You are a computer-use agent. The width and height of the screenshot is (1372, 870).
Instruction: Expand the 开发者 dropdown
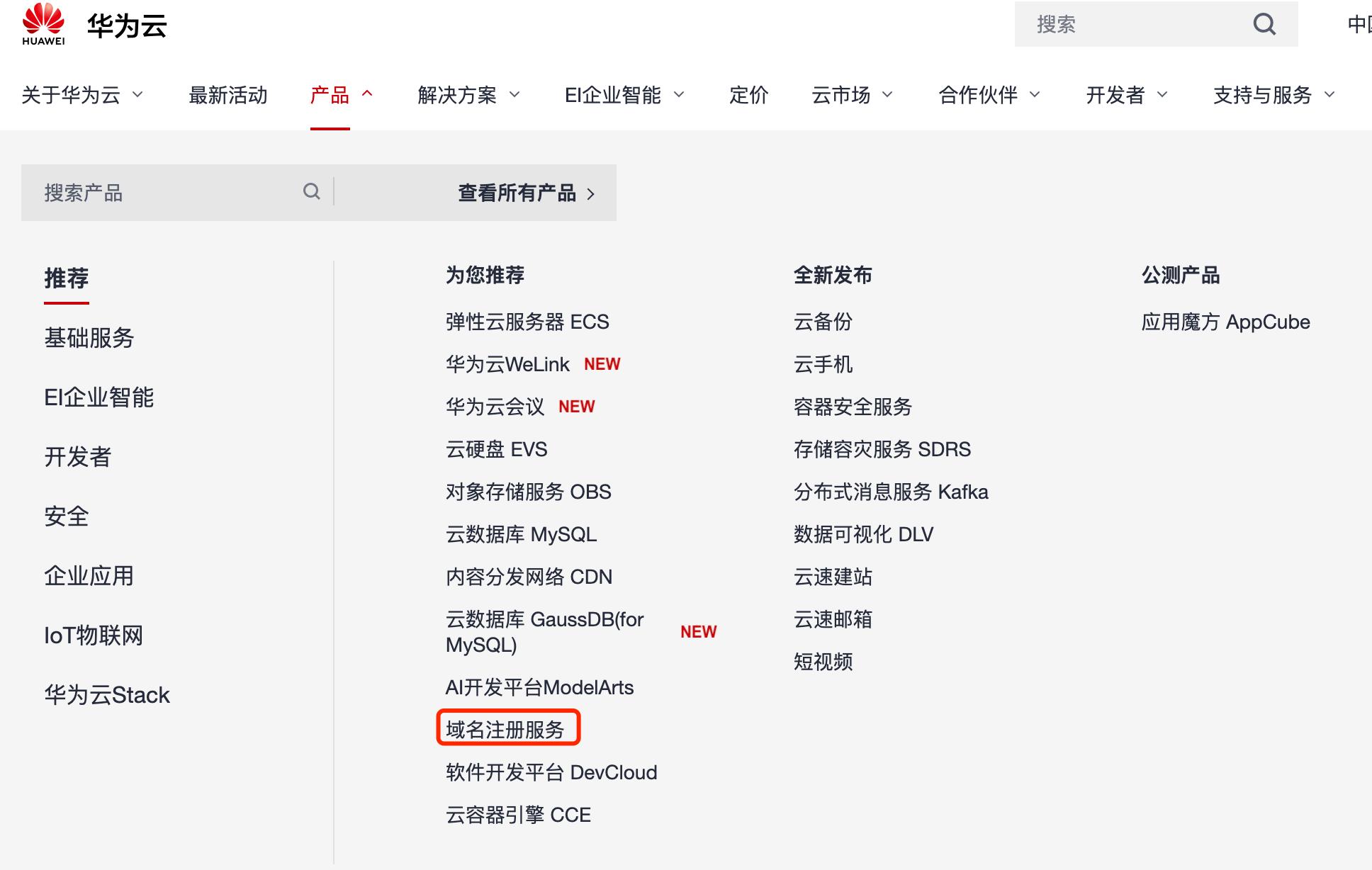tap(1118, 96)
